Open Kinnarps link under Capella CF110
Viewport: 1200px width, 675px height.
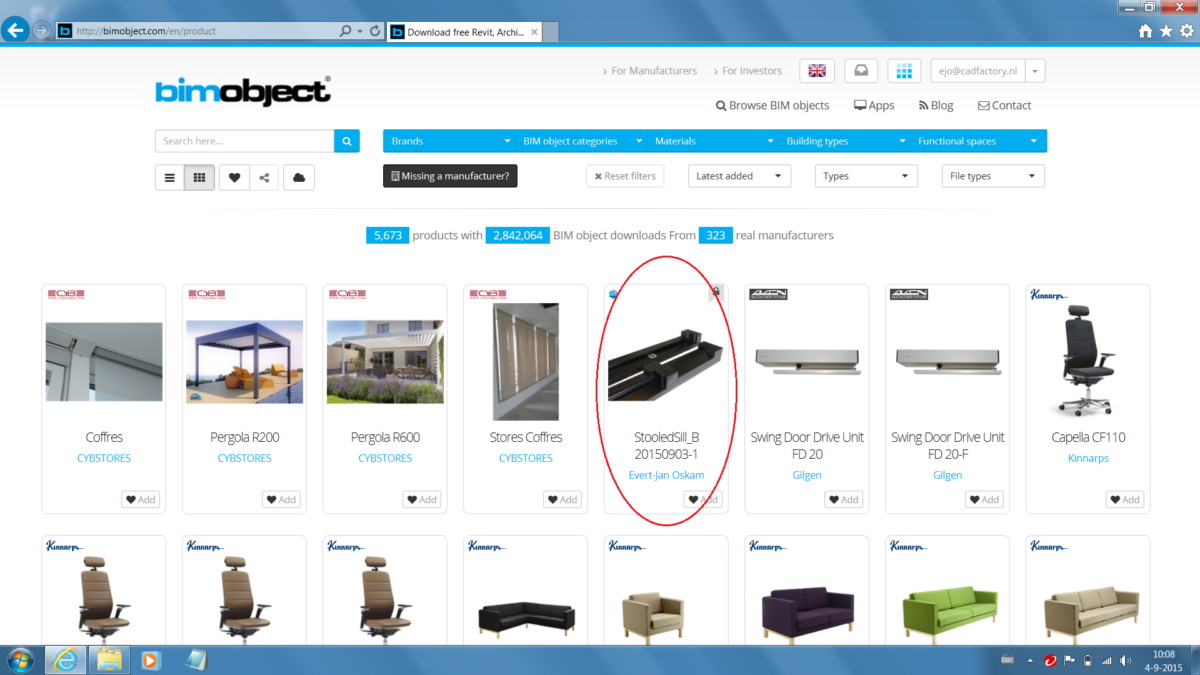click(1088, 458)
